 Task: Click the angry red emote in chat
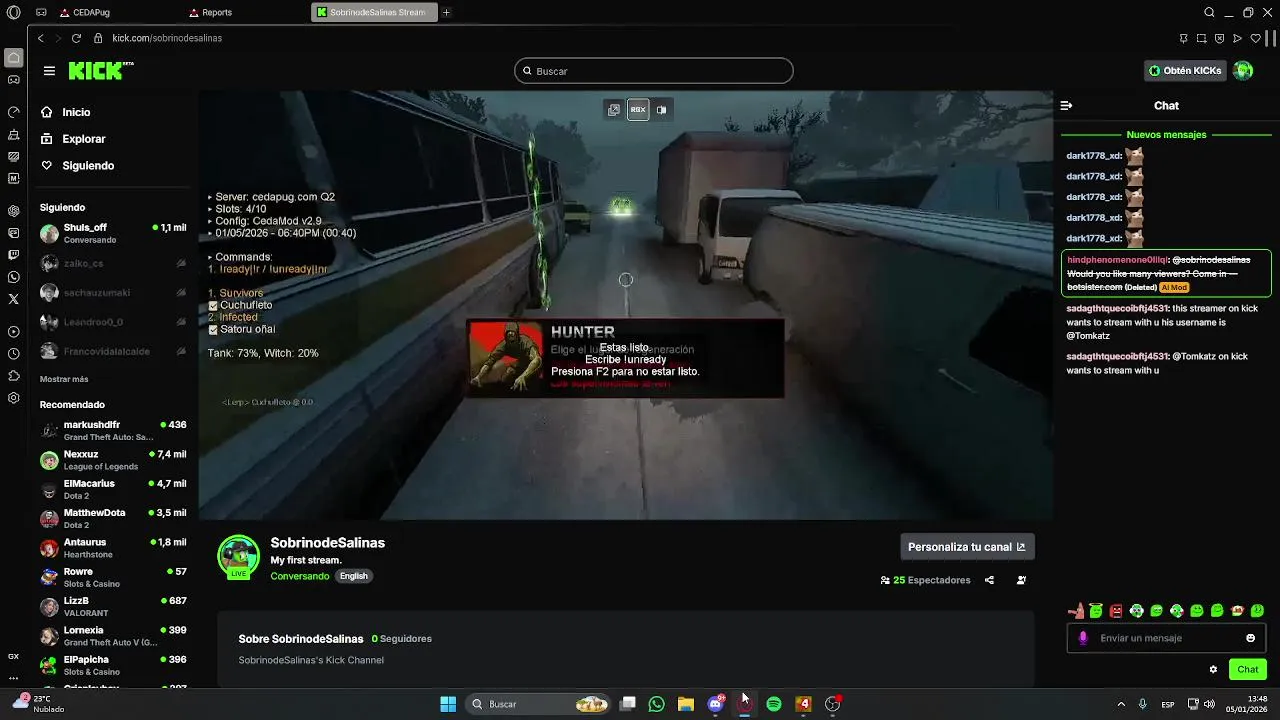(x=1116, y=611)
